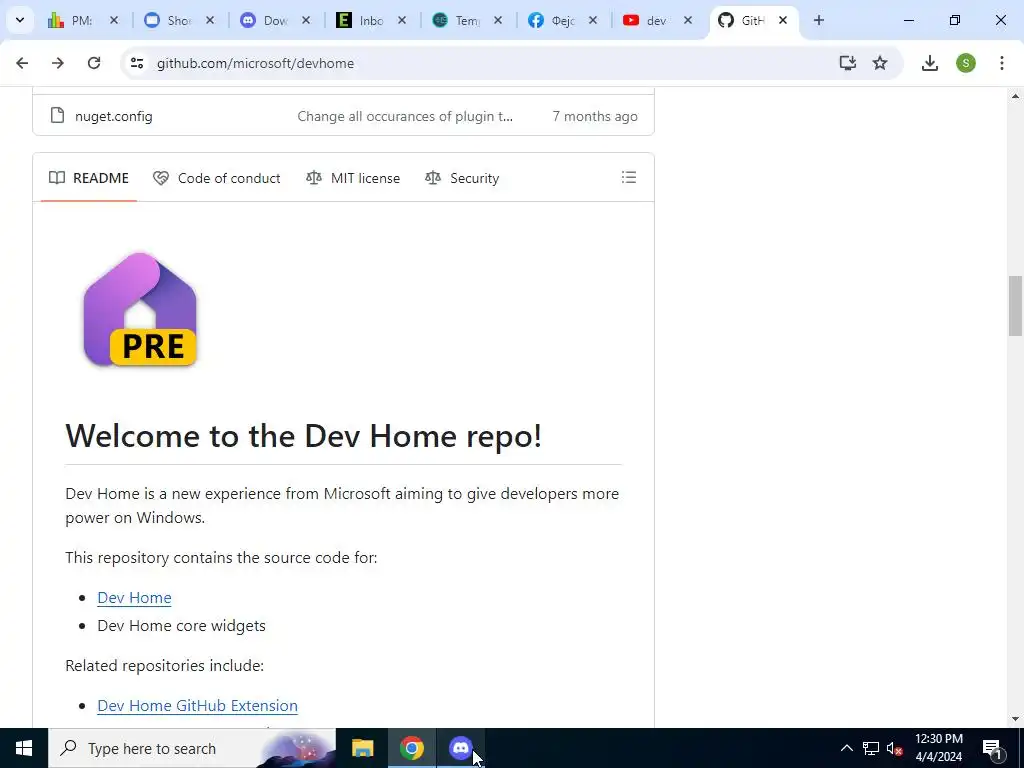The width and height of the screenshot is (1024, 768).
Task: Open the tab search dropdown arrow
Action: (x=20, y=20)
